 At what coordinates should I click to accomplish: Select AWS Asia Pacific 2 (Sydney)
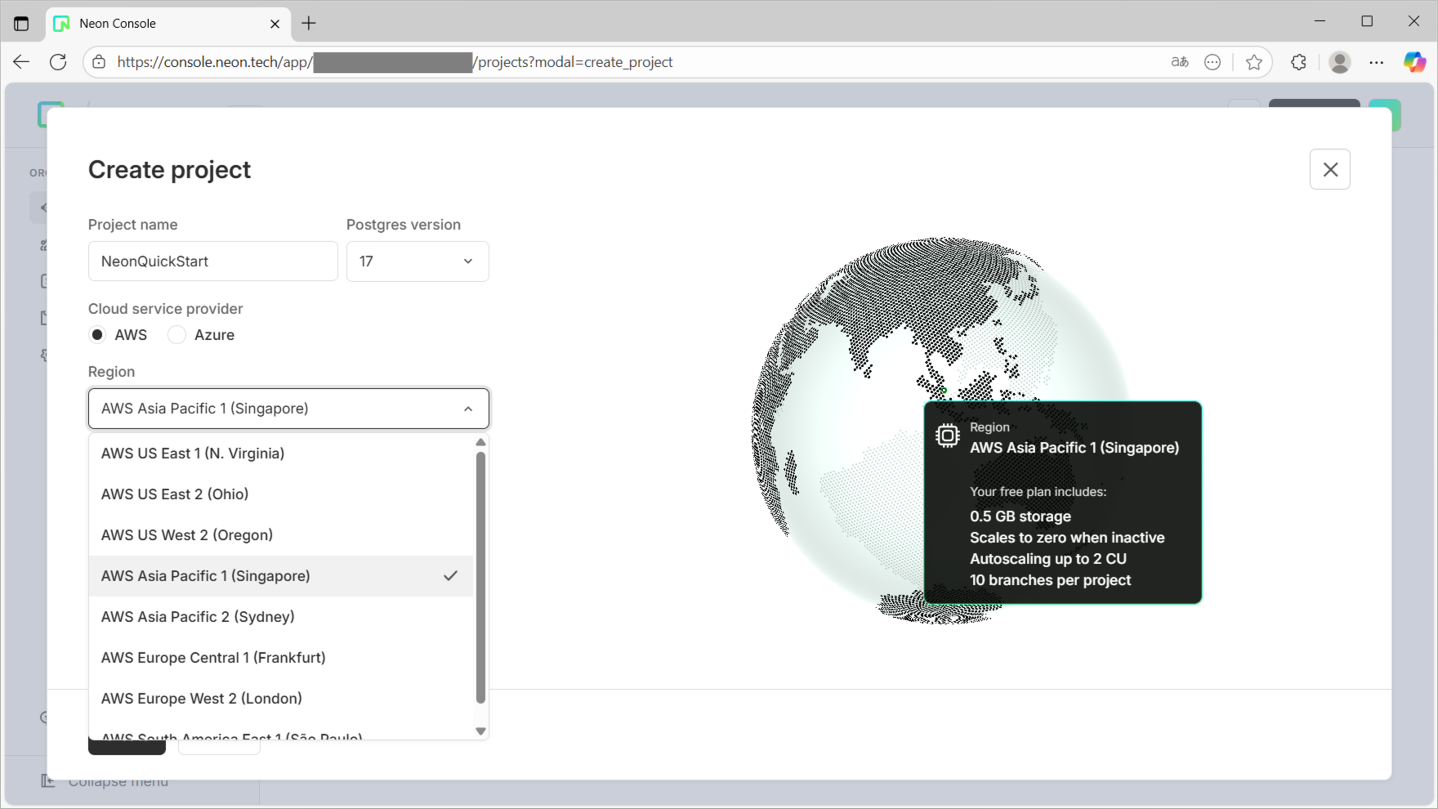(198, 617)
